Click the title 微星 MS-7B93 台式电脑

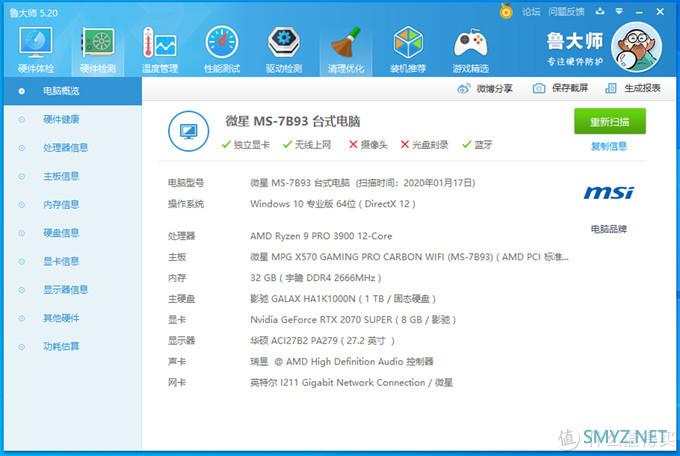(293, 121)
